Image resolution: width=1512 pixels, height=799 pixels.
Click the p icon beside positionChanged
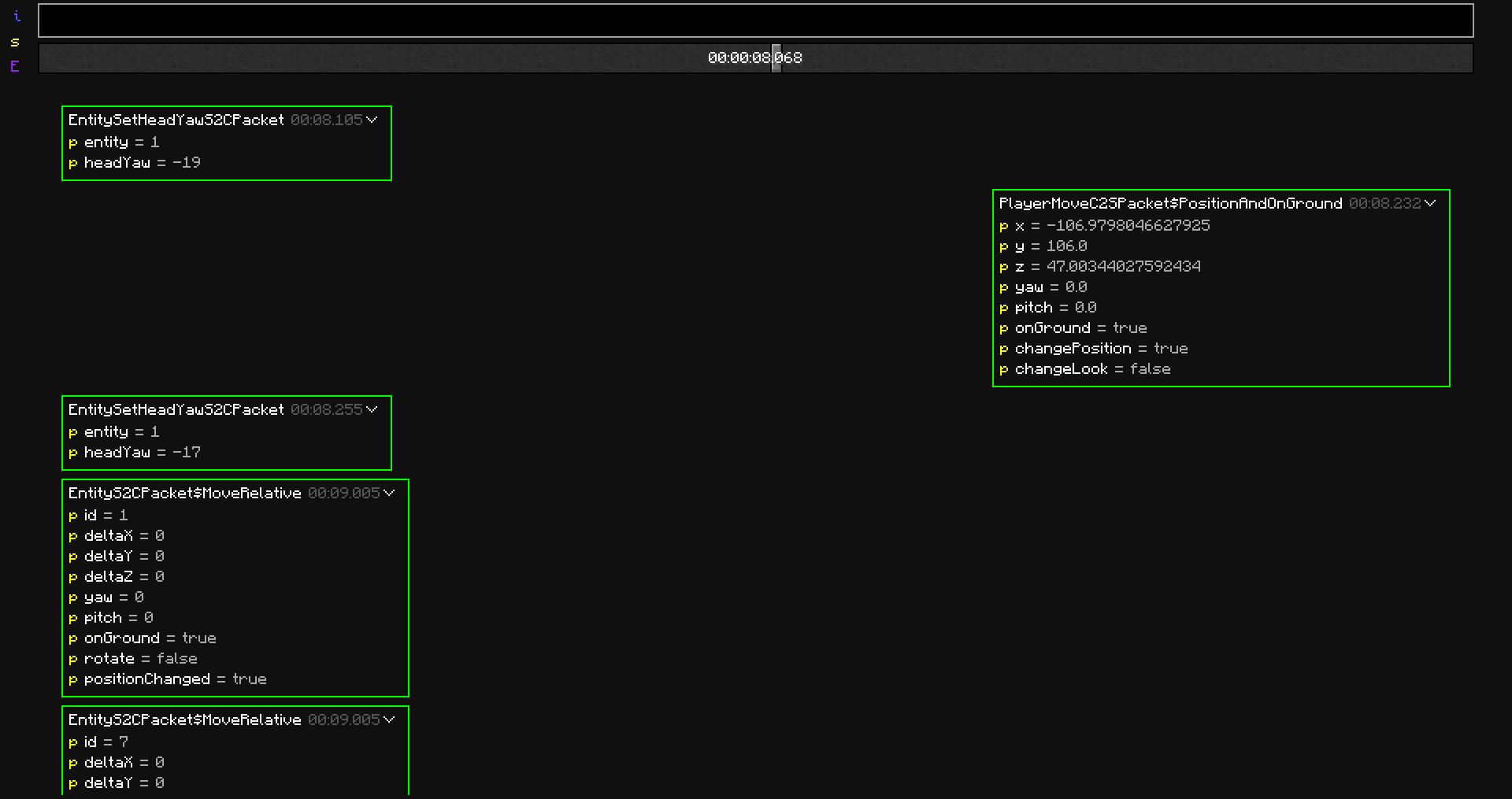click(72, 679)
